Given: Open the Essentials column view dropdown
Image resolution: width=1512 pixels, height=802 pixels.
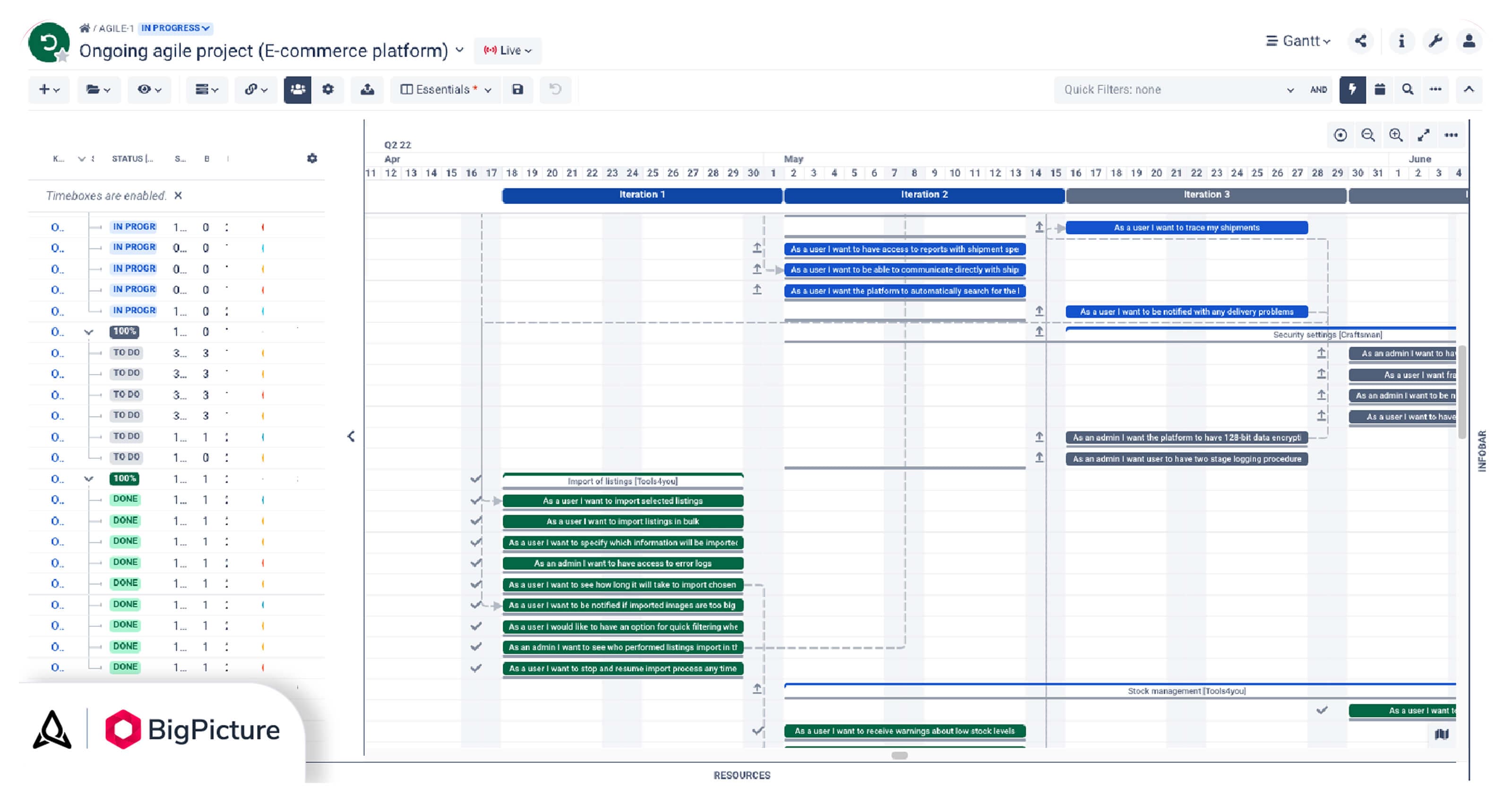Looking at the screenshot, I should (446, 89).
